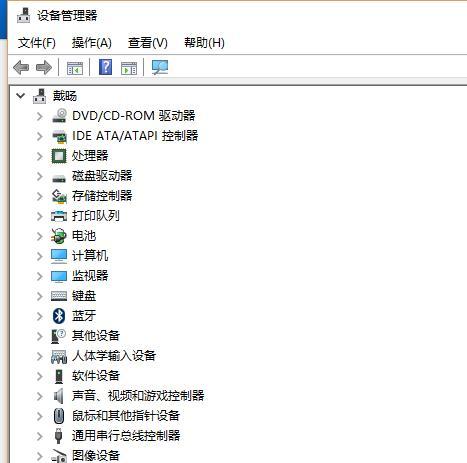Click the 电池 battery icon
This screenshot has height=463, width=467.
point(59,236)
